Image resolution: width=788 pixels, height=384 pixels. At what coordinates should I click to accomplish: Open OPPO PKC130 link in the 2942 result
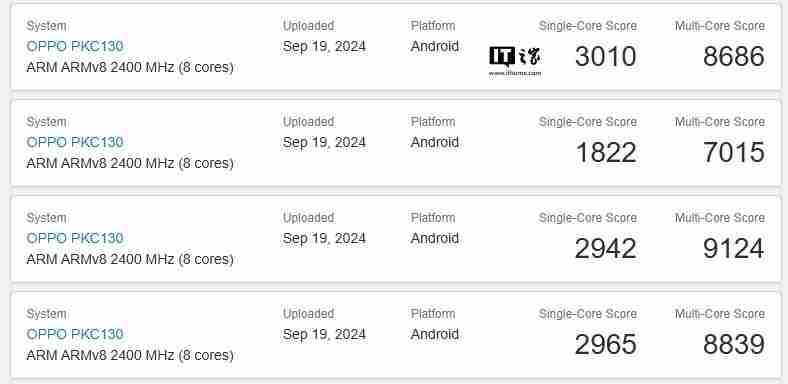pos(75,238)
